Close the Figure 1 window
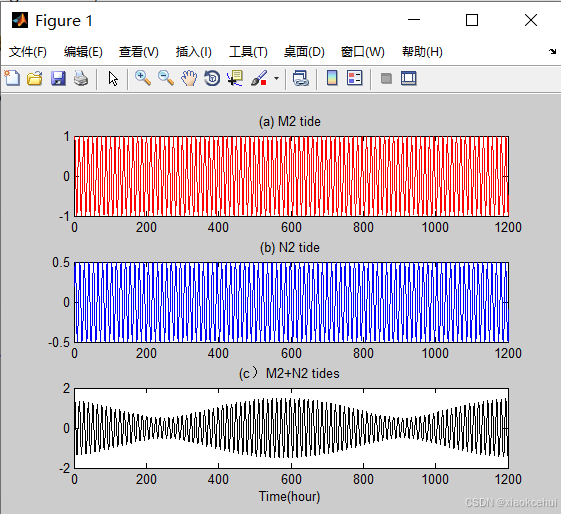Viewport: 561px width, 514px height. click(531, 20)
